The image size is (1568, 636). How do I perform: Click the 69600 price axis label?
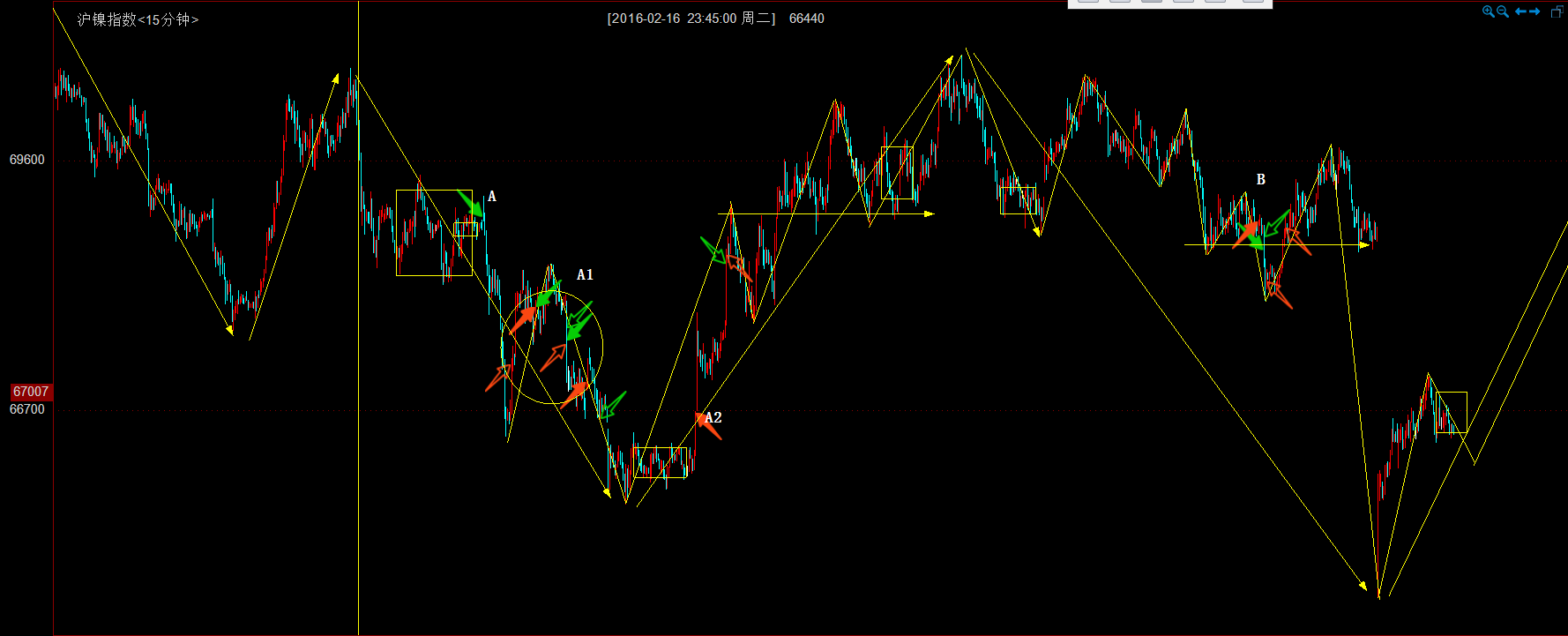[x=27, y=160]
